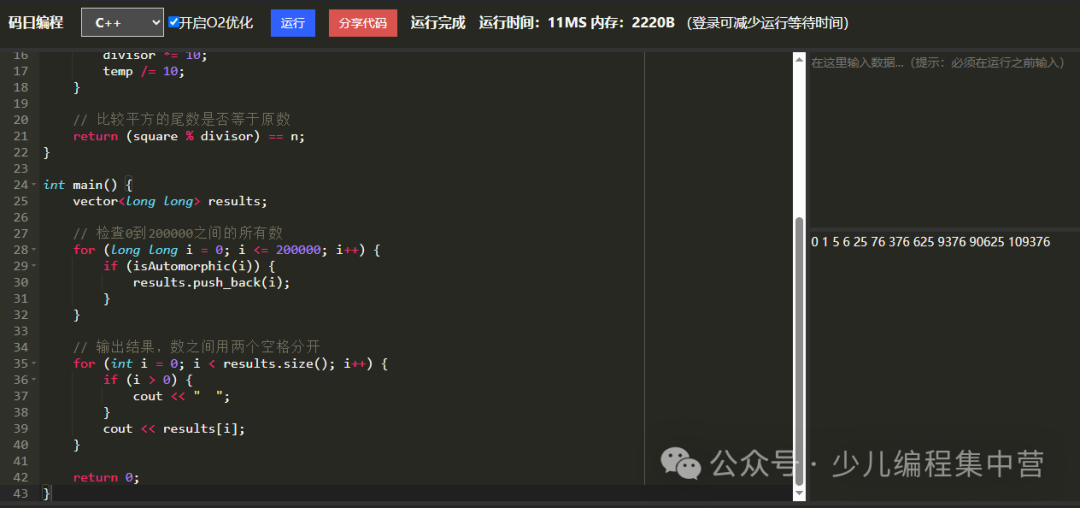Click line number 33 in the gutter
The height and width of the screenshot is (508, 1080).
pos(20,331)
